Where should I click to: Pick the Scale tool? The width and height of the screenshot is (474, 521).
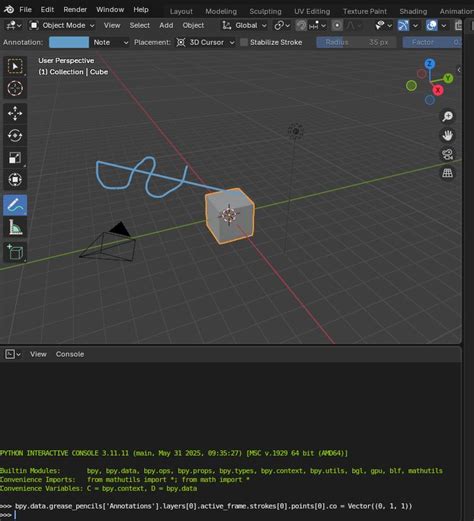(15, 158)
